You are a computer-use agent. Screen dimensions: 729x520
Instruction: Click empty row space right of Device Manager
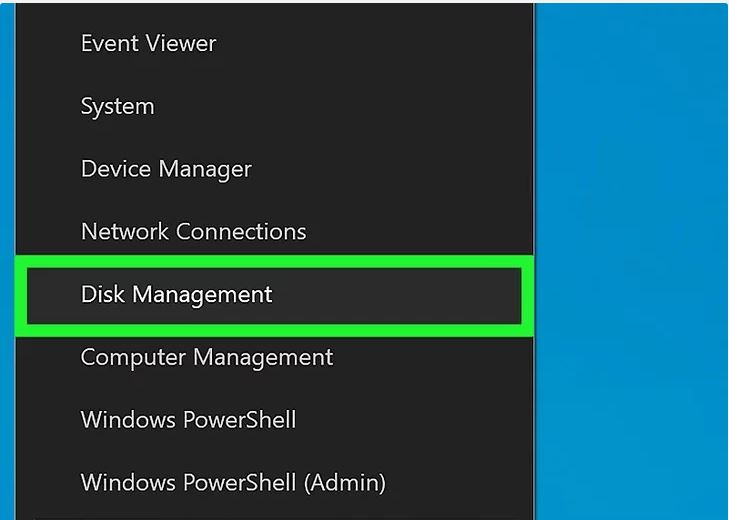[393, 169]
